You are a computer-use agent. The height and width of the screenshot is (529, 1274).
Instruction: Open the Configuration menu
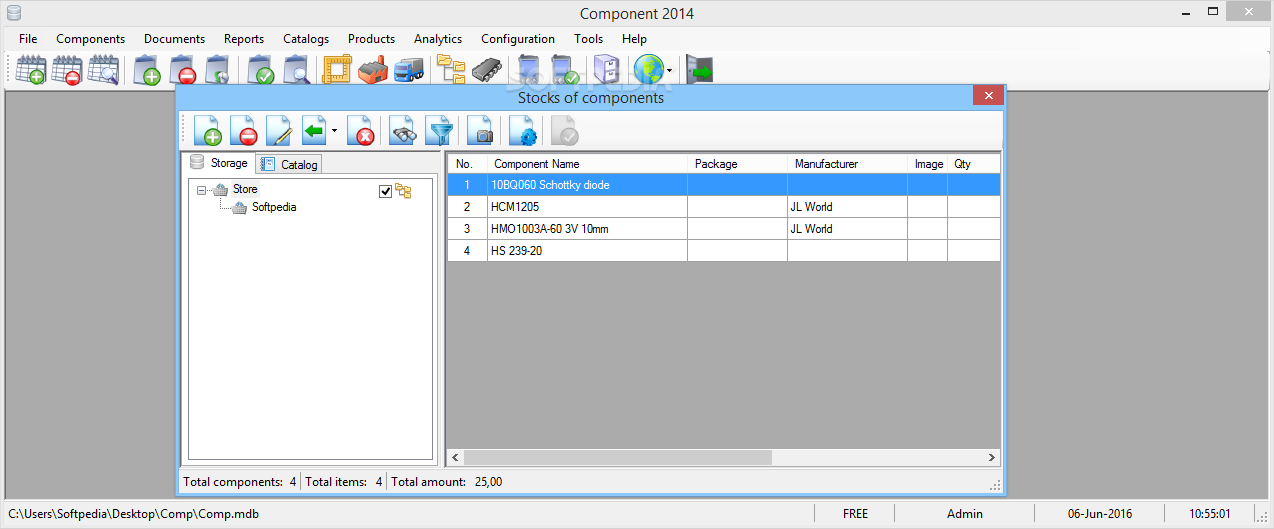[x=518, y=39]
